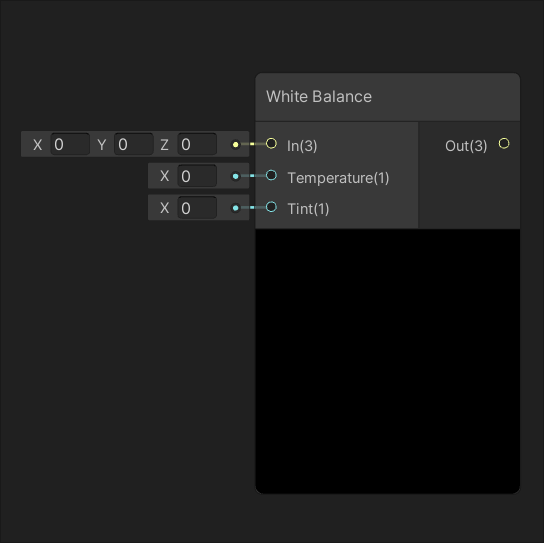Click the Tint(1) port label
Screen dimensions: 544x543
(x=308, y=209)
